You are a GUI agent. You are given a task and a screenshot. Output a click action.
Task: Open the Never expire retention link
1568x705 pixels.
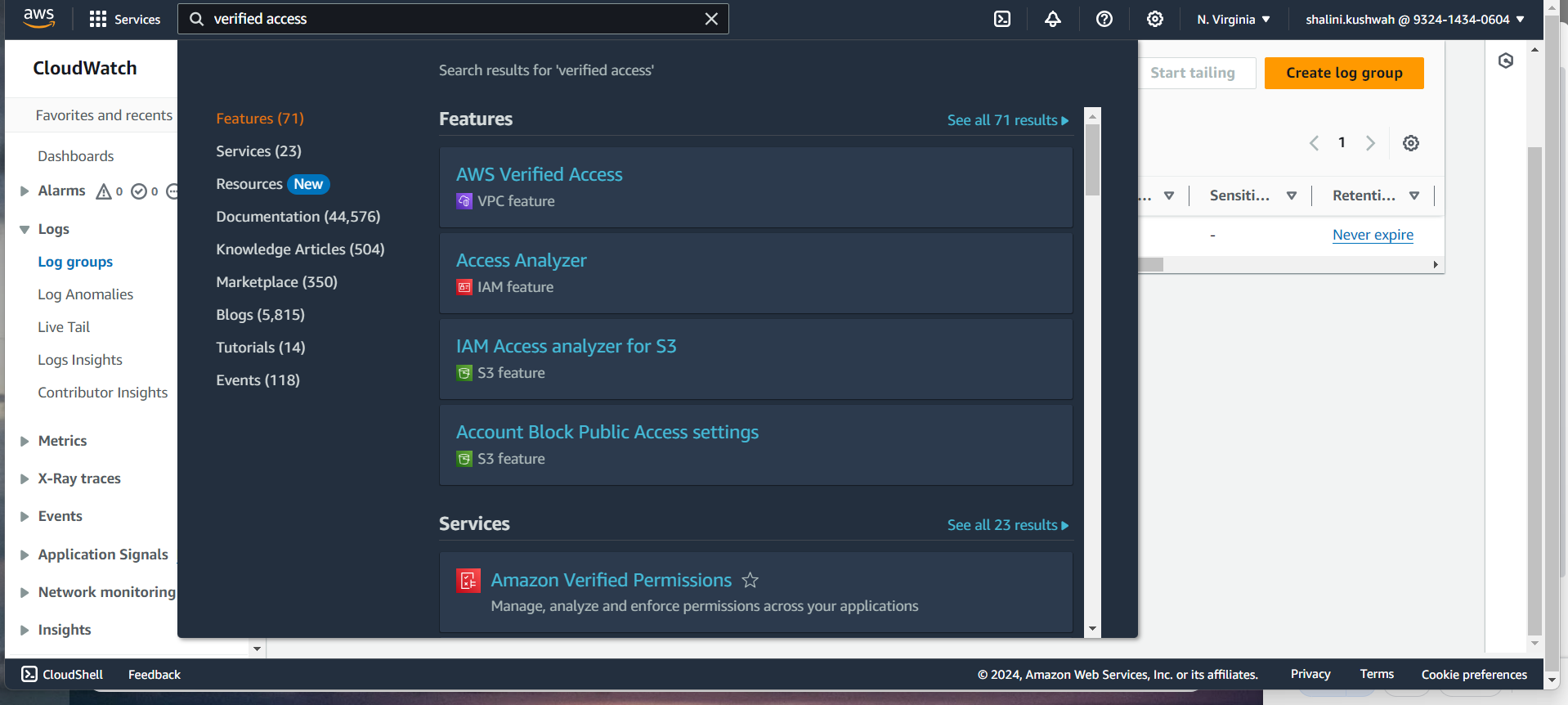(1373, 235)
